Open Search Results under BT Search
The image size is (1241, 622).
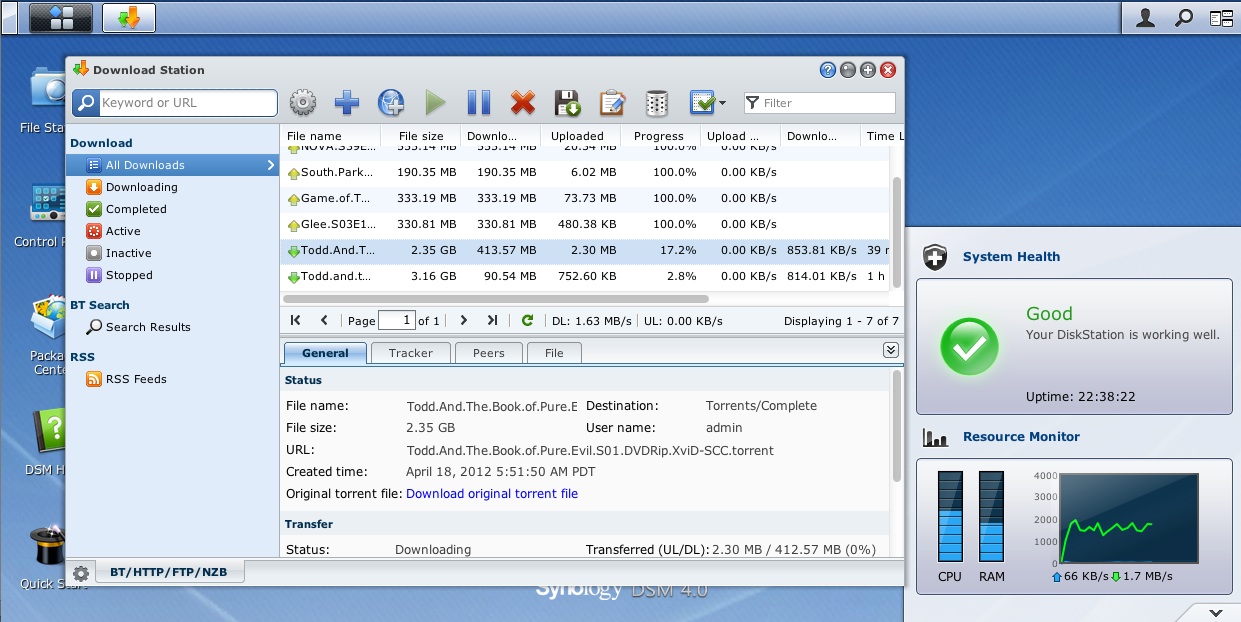click(x=173, y=327)
